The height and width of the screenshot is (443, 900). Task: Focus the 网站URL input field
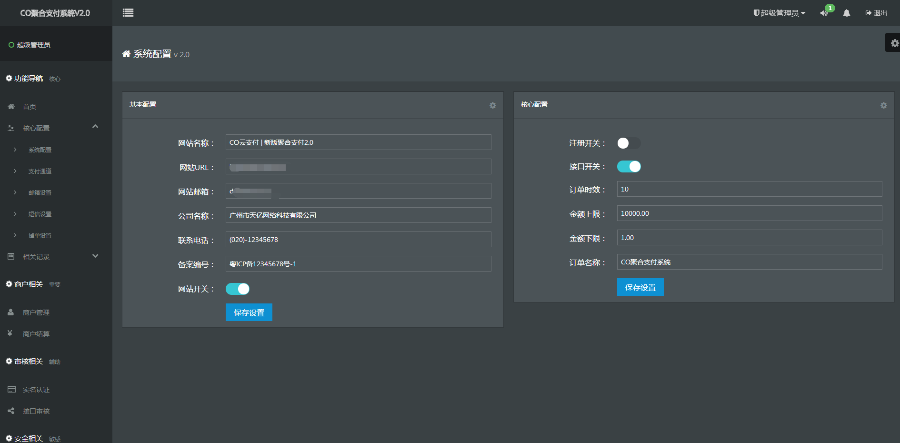[359, 167]
